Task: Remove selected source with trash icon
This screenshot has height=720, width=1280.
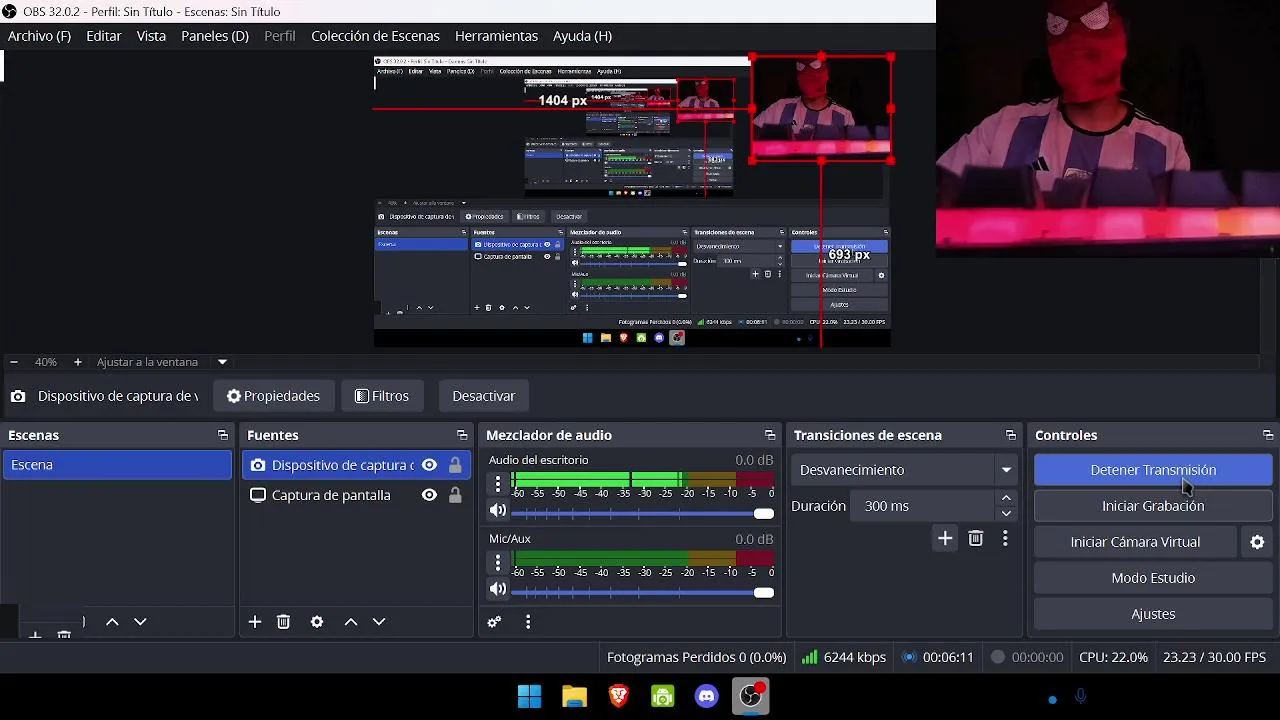Action: (x=283, y=622)
